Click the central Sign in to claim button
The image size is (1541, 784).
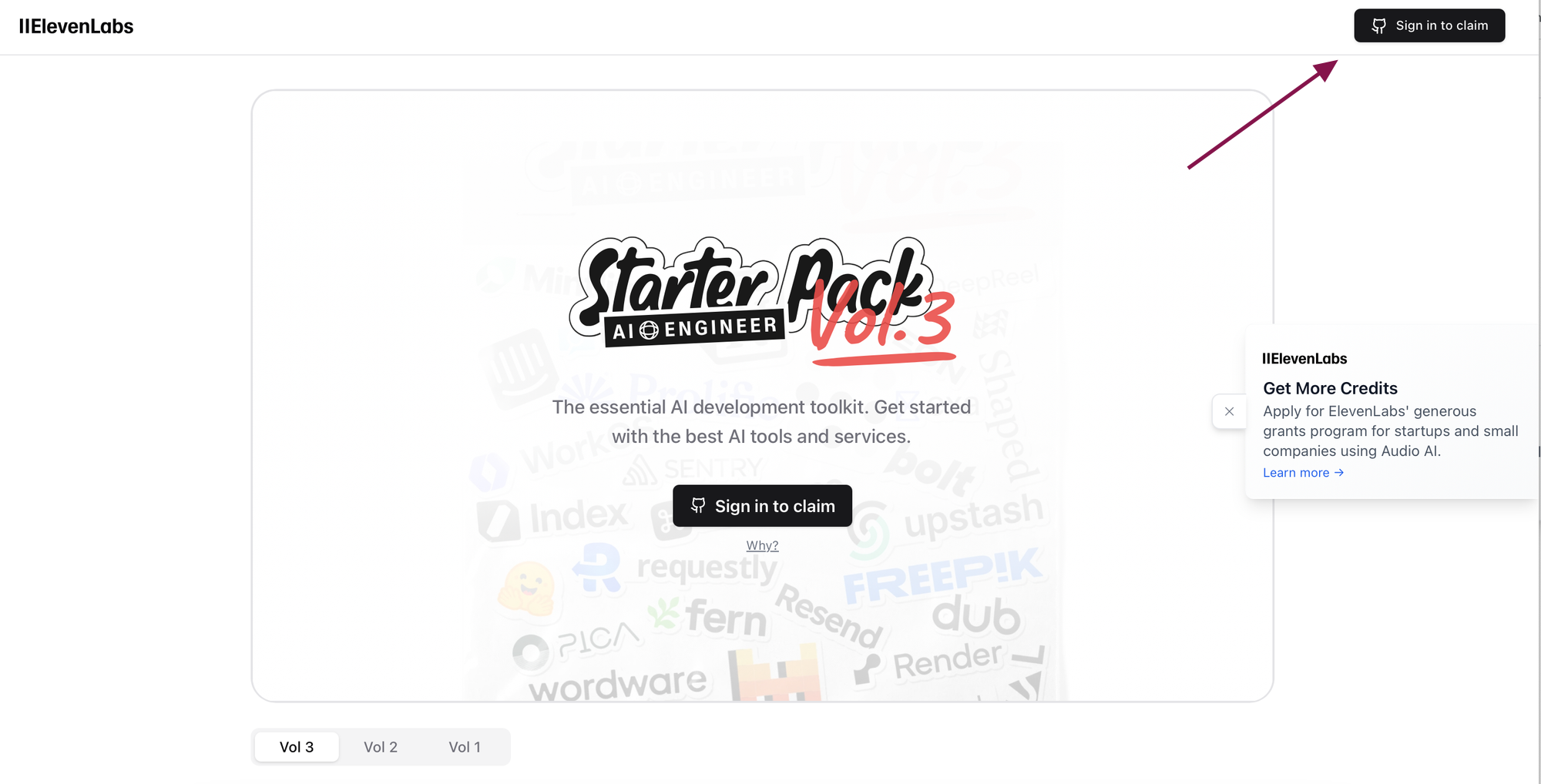coord(762,506)
